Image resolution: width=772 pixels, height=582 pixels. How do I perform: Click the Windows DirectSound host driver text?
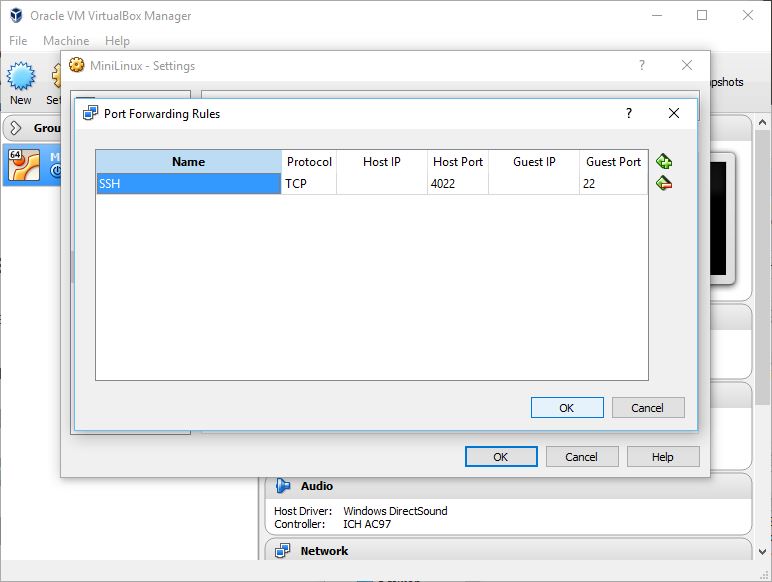pyautogui.click(x=395, y=511)
